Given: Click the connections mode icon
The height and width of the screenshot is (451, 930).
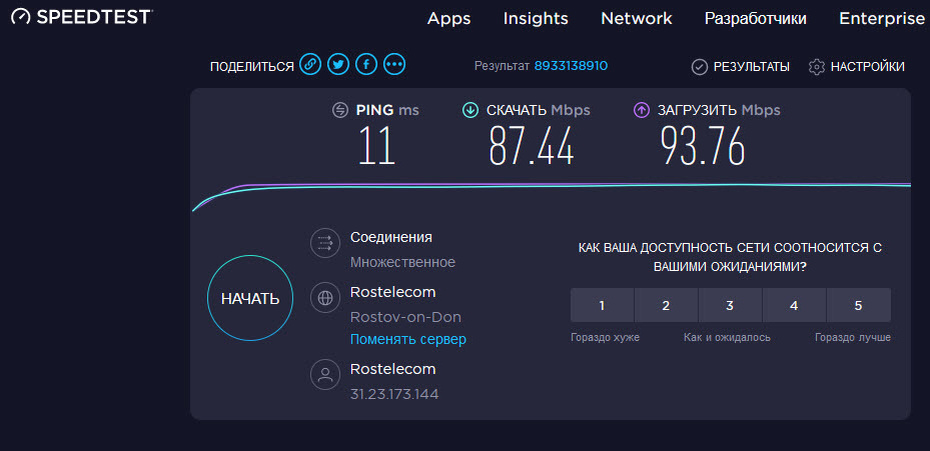Looking at the screenshot, I should tap(325, 243).
